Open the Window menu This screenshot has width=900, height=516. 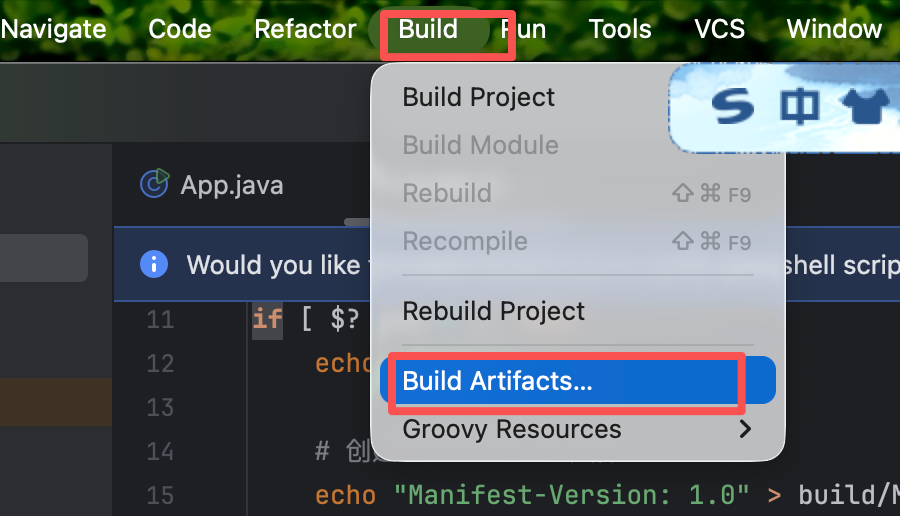pos(834,29)
